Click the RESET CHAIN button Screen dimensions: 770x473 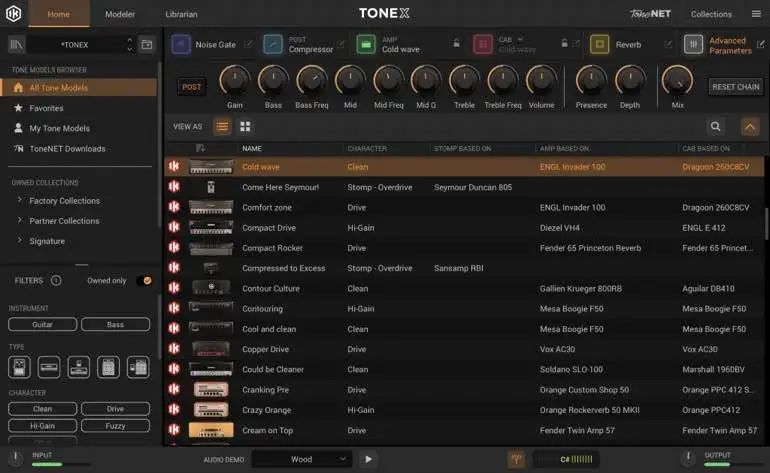click(x=736, y=87)
